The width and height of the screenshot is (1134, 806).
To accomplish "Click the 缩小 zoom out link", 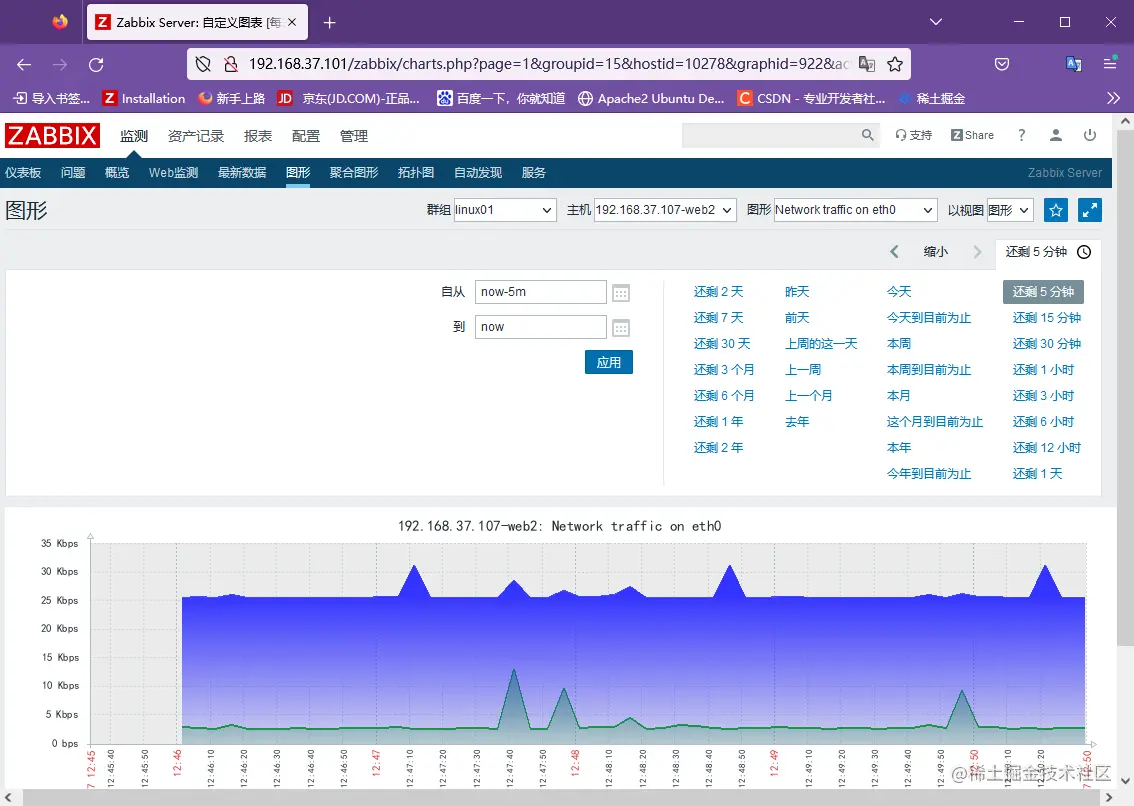I will click(936, 252).
